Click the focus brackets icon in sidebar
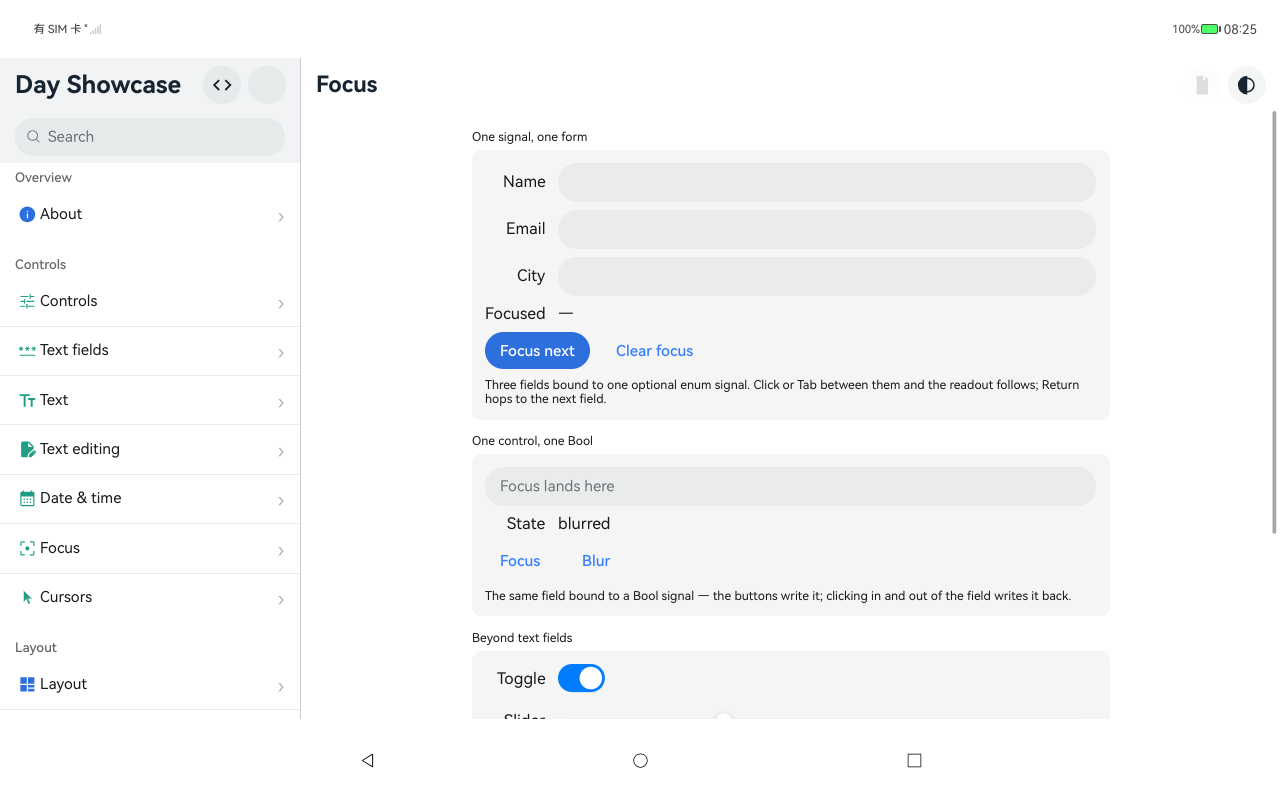Image resolution: width=1280 pixels, height=800 pixels. pos(27,548)
